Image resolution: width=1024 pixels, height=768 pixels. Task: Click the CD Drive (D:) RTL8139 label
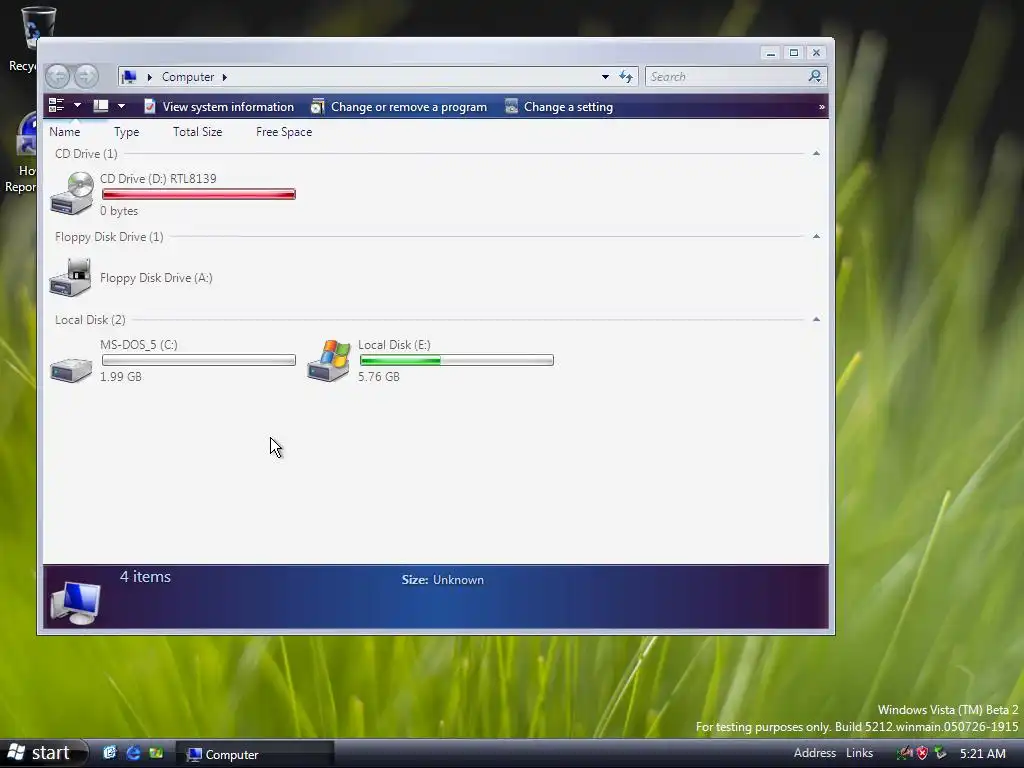(x=158, y=178)
